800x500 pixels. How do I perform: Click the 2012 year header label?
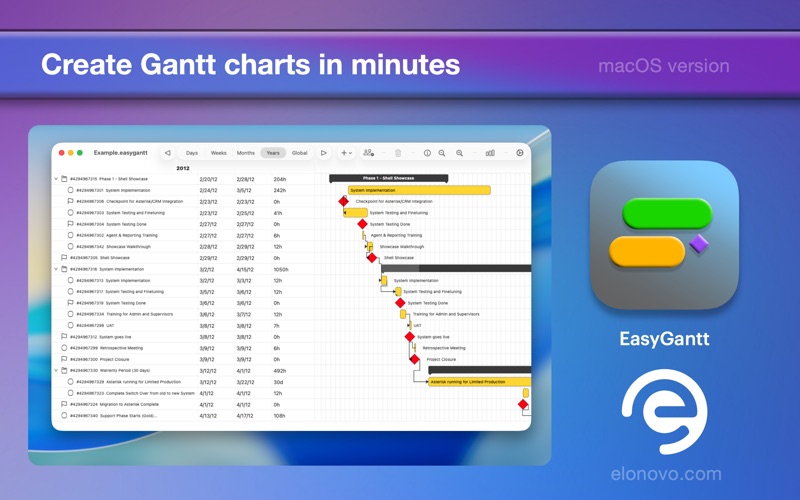click(x=183, y=168)
